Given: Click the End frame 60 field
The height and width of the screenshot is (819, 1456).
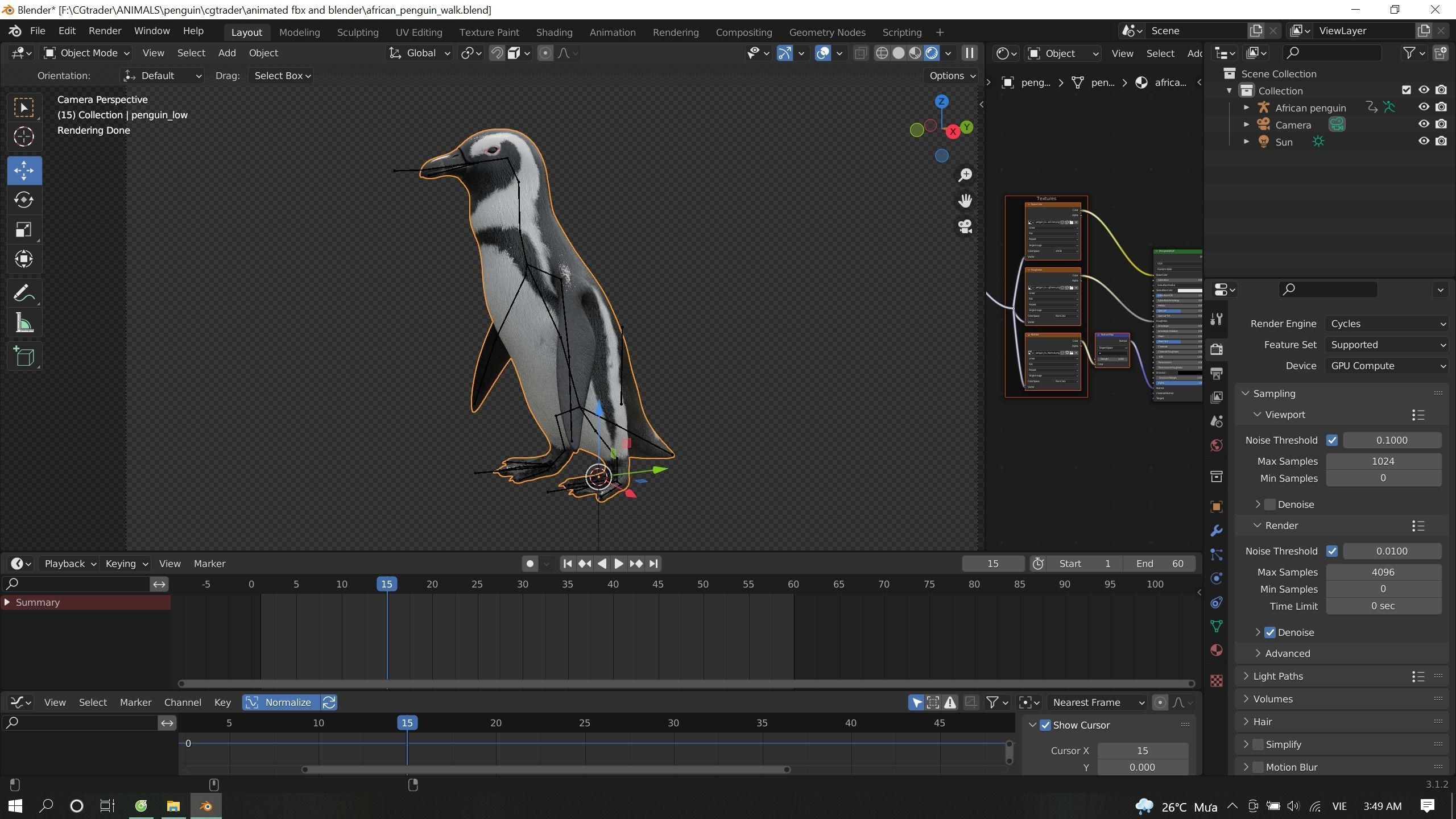Looking at the screenshot, I should 1159,564.
